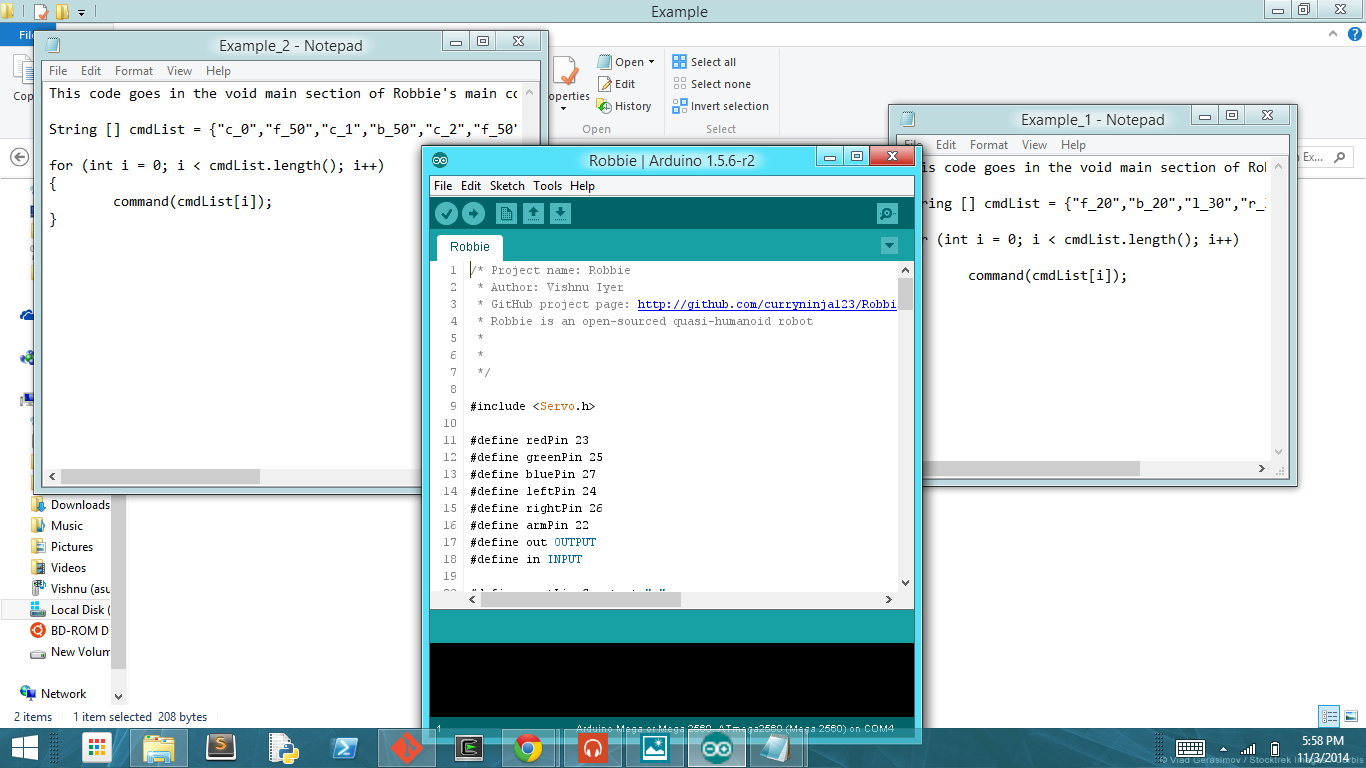
Task: Switch to large icons view in Explorer status bar
Action: coord(1350,716)
